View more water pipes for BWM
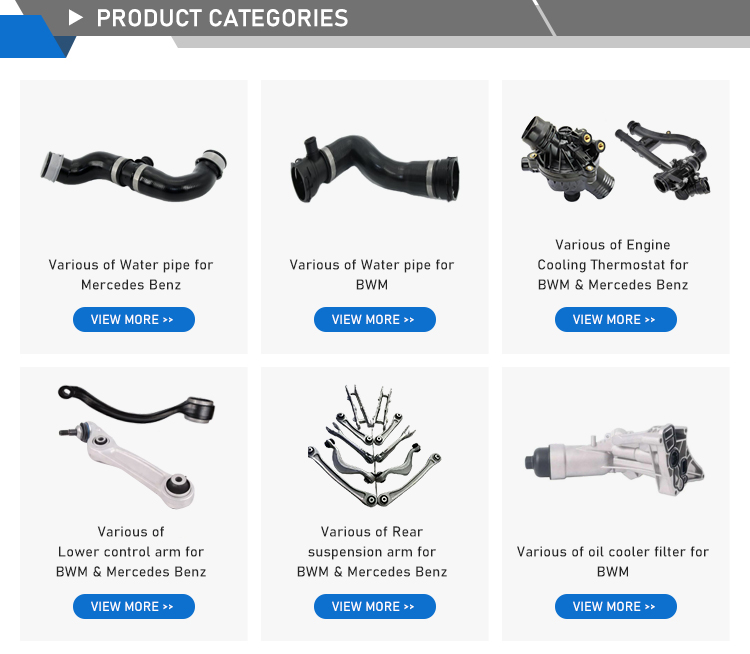 (375, 320)
